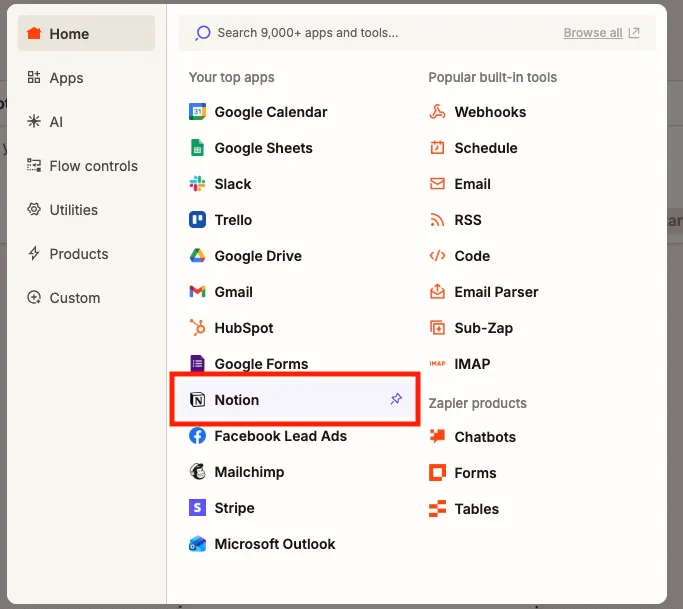
Task: Select the Slack logo icon
Action: coord(197,184)
